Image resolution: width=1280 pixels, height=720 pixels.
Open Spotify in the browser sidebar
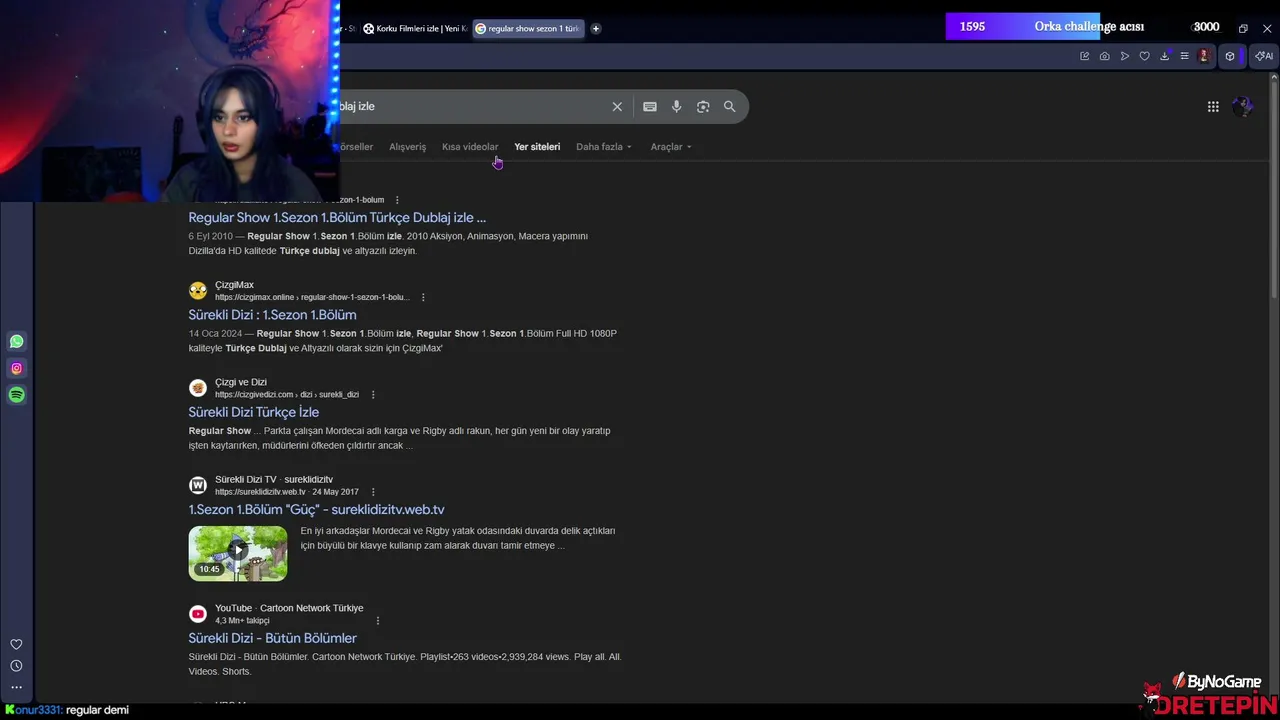[16, 395]
